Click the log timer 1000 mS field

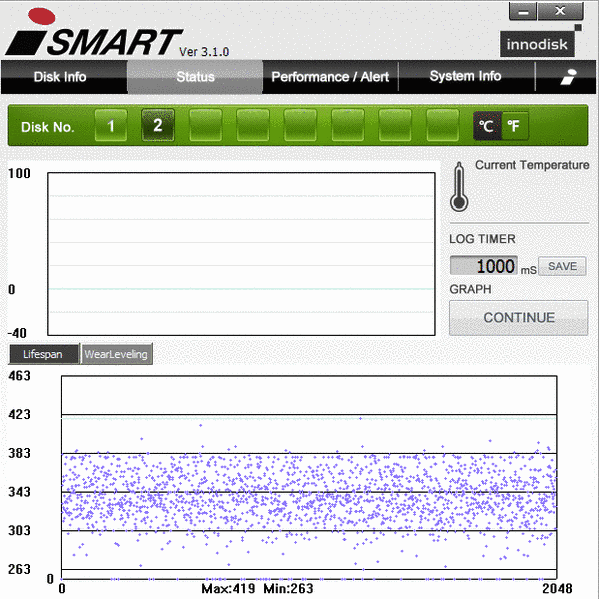click(484, 266)
